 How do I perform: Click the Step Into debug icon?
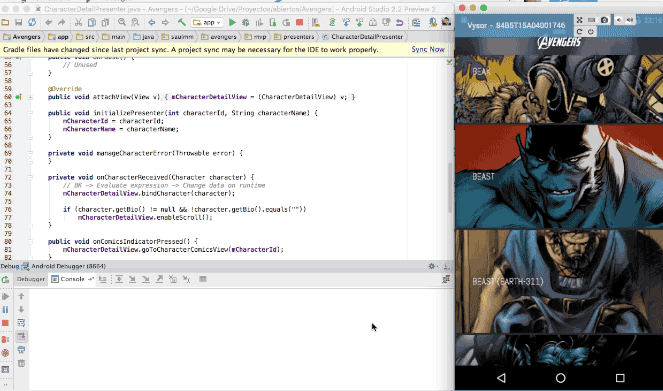point(132,279)
